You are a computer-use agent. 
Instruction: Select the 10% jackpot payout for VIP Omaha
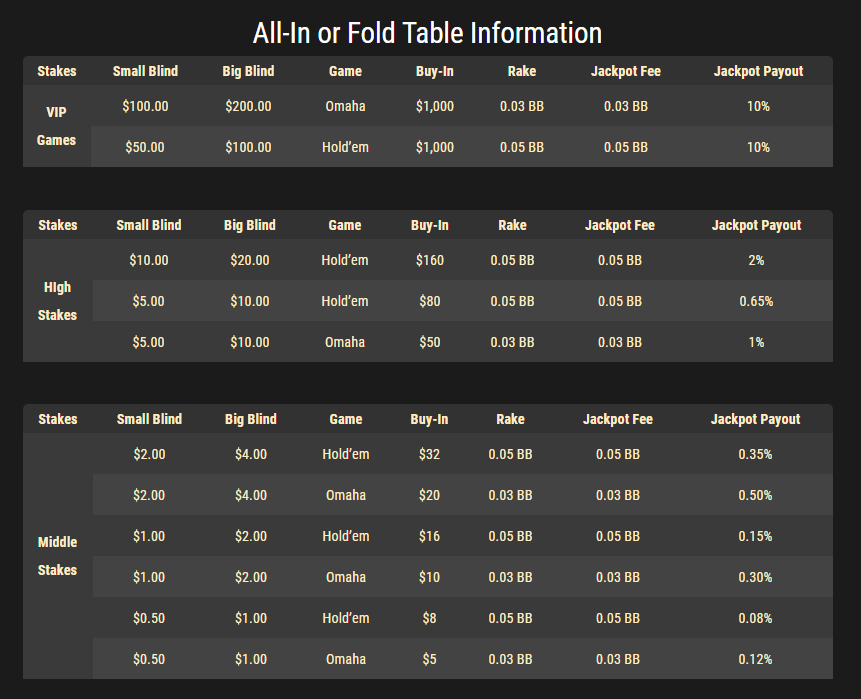point(758,106)
